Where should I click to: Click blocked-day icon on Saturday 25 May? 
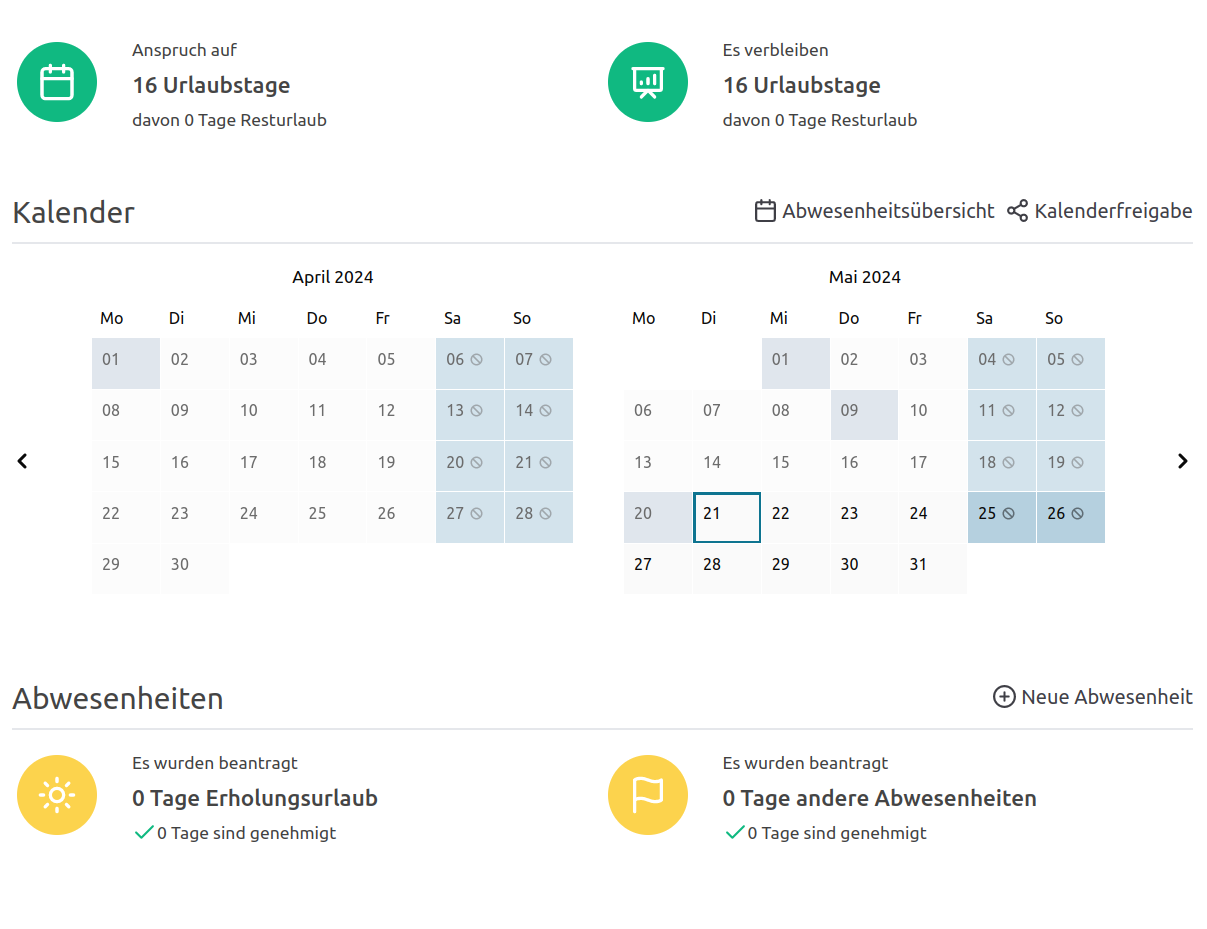pyautogui.click(x=1008, y=514)
